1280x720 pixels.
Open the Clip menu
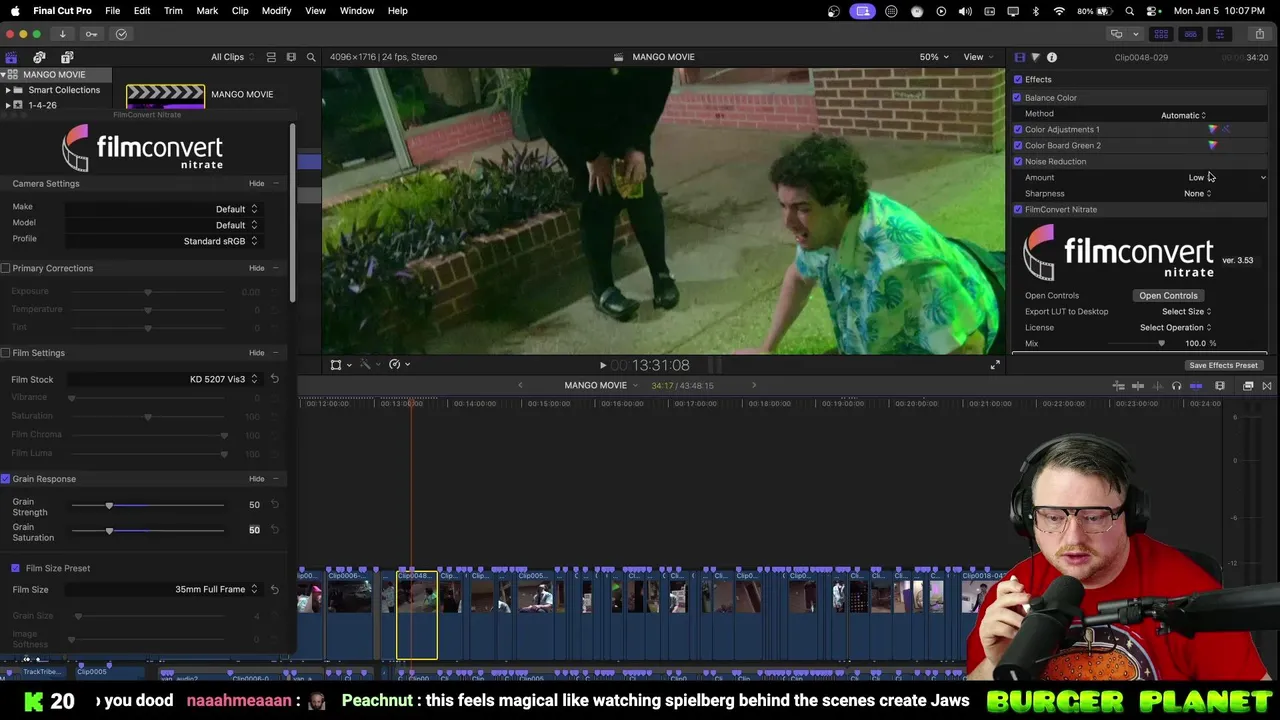[x=240, y=11]
